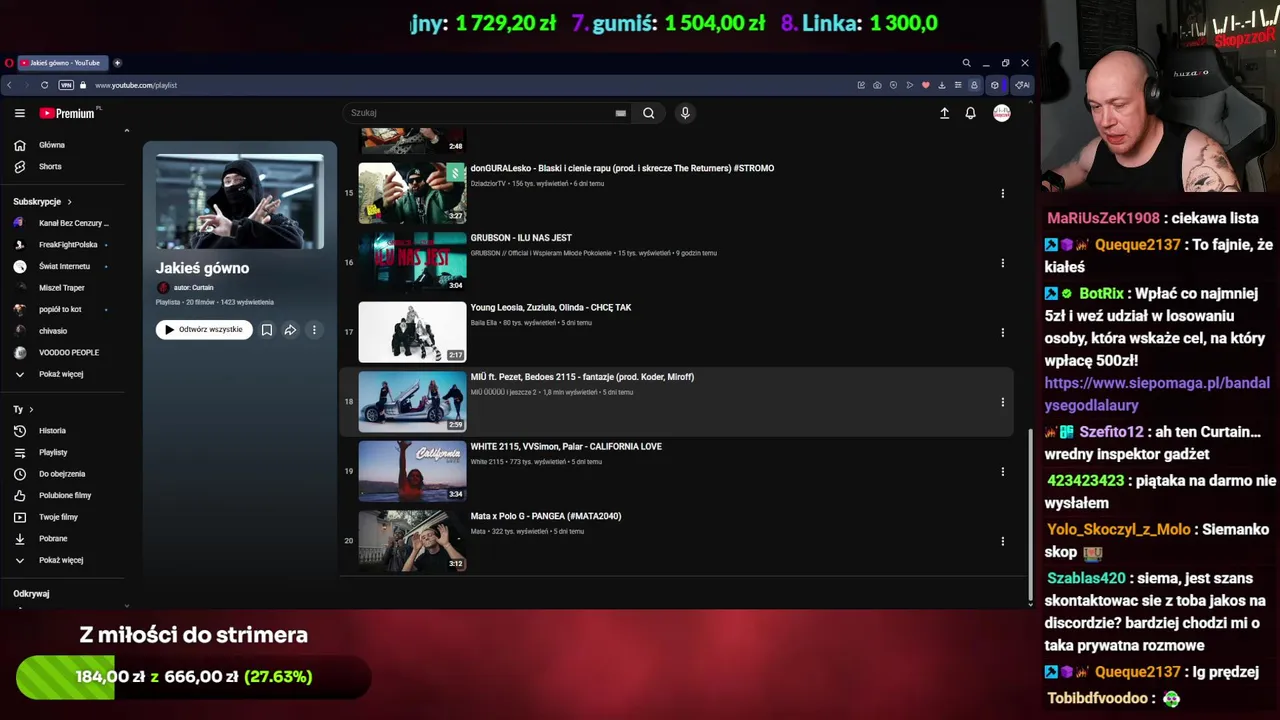
Task: Click the Odtwórz wszystkie play button
Action: (204, 329)
